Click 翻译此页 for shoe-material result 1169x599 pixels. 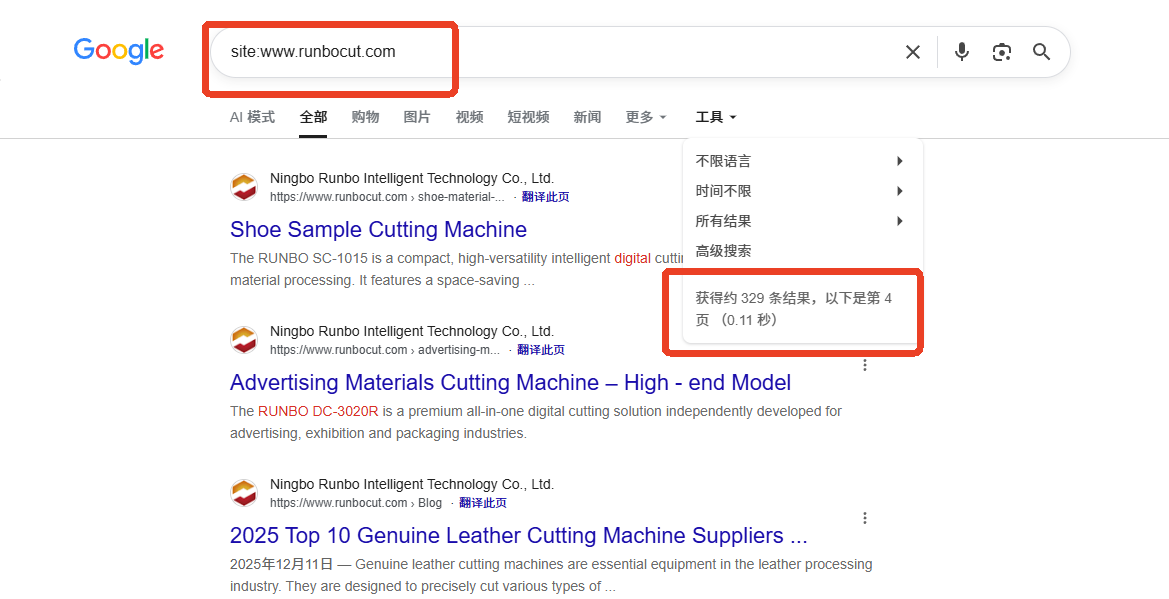coord(546,197)
